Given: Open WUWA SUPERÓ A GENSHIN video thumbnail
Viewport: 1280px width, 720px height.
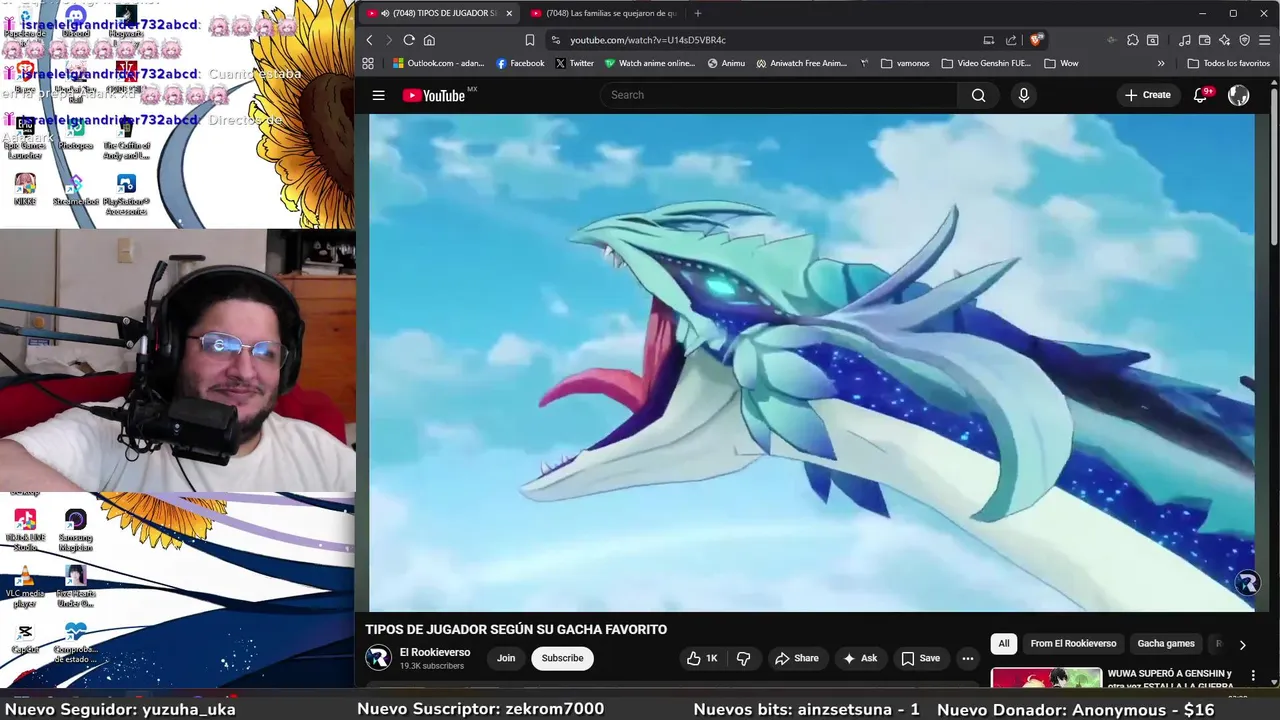Looking at the screenshot, I should tap(1046, 678).
